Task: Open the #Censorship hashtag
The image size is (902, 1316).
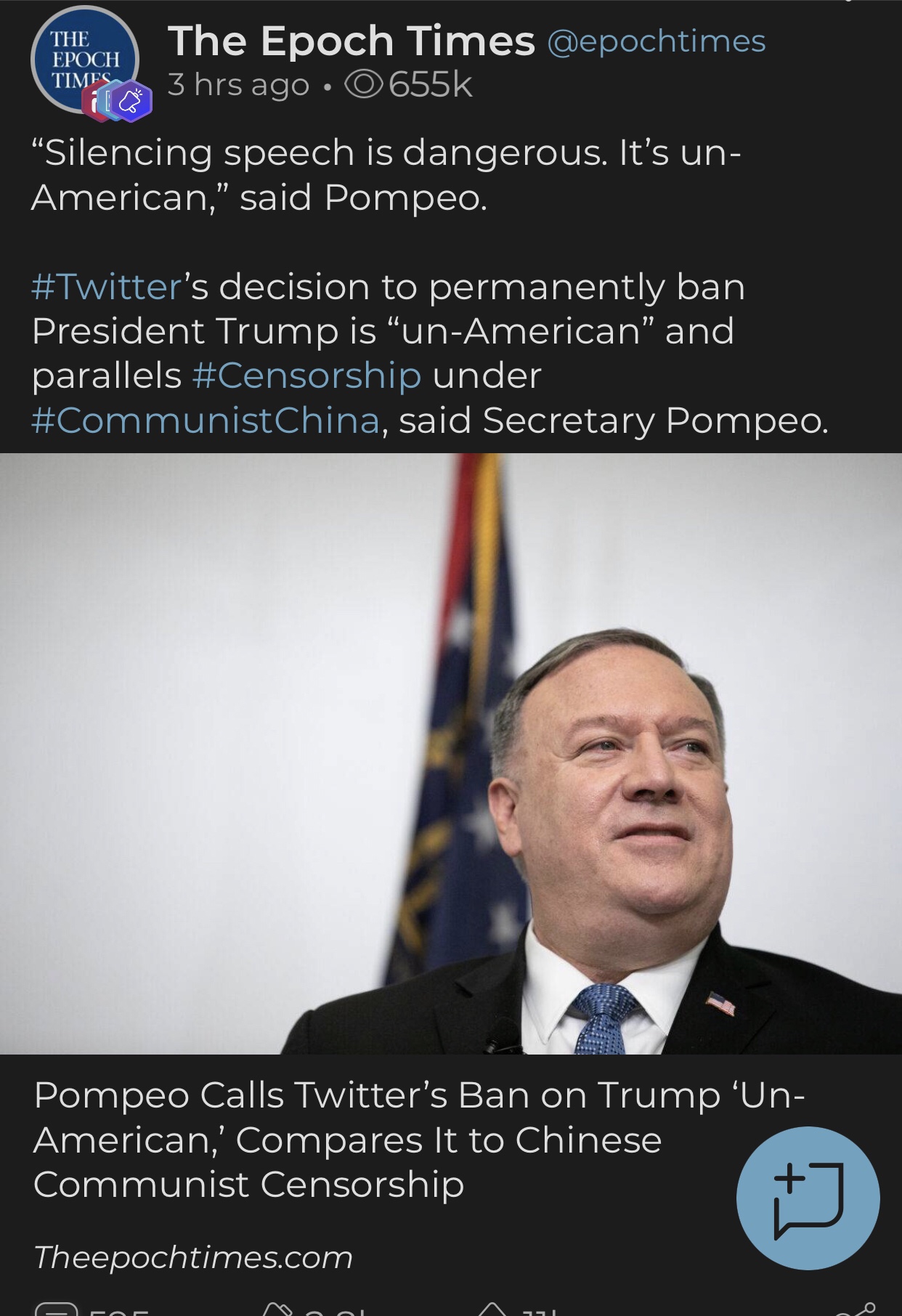Action: (307, 375)
